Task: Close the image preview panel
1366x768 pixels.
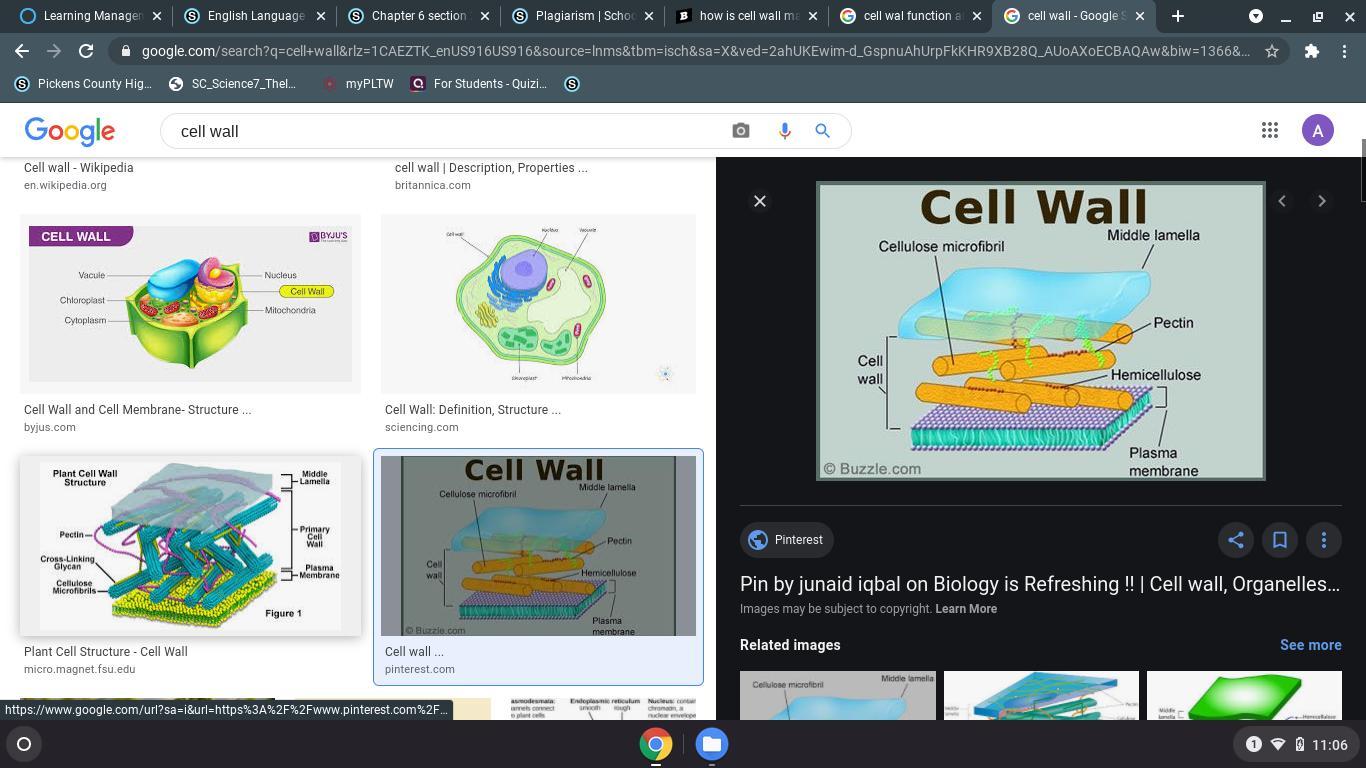Action: [x=759, y=201]
